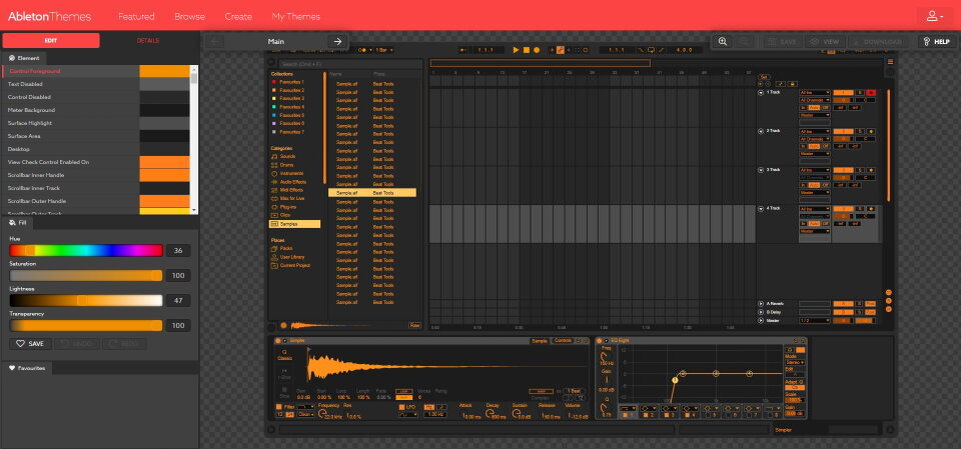The image size is (961, 449).
Task: Click the zoom-in magnifier icon
Action: pyautogui.click(x=723, y=42)
